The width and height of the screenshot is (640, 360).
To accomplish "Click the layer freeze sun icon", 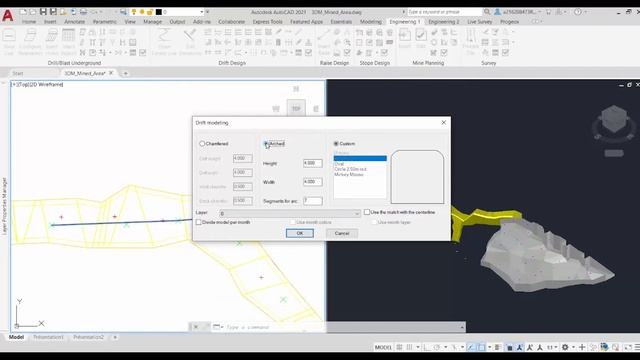I will pyautogui.click(x=142, y=12).
